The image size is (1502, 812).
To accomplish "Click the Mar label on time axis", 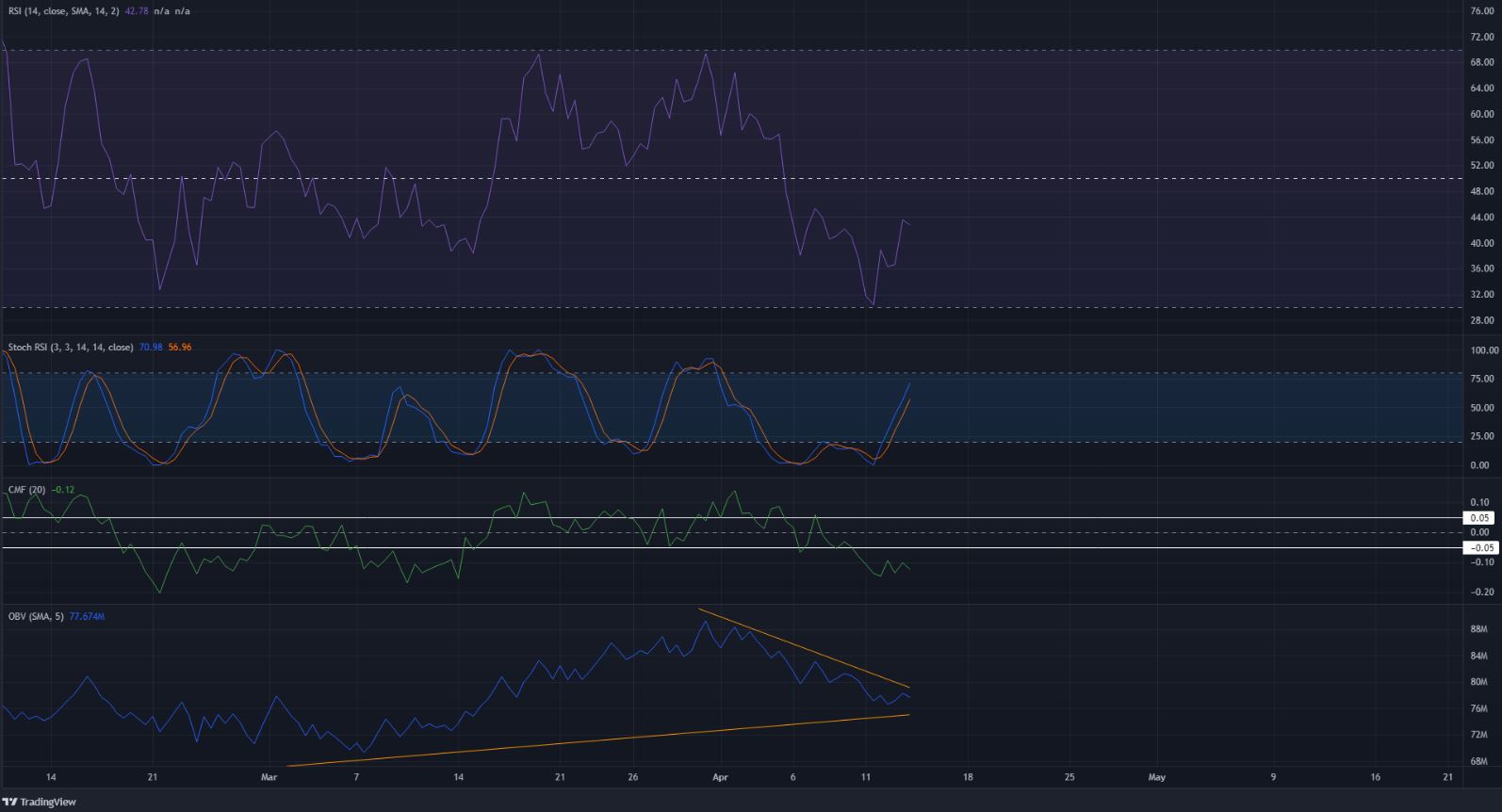I will 269,778.
